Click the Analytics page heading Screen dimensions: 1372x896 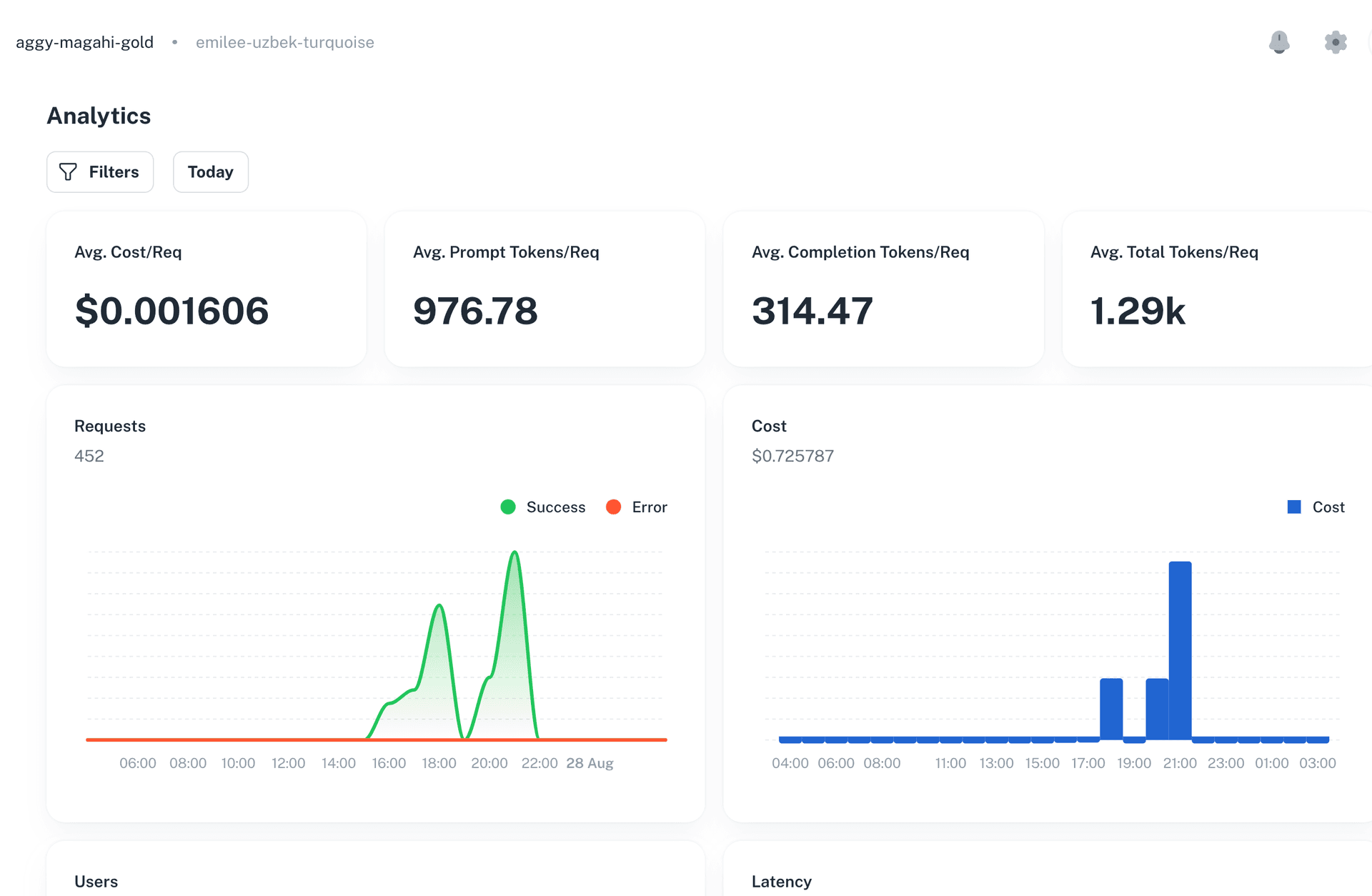(99, 116)
